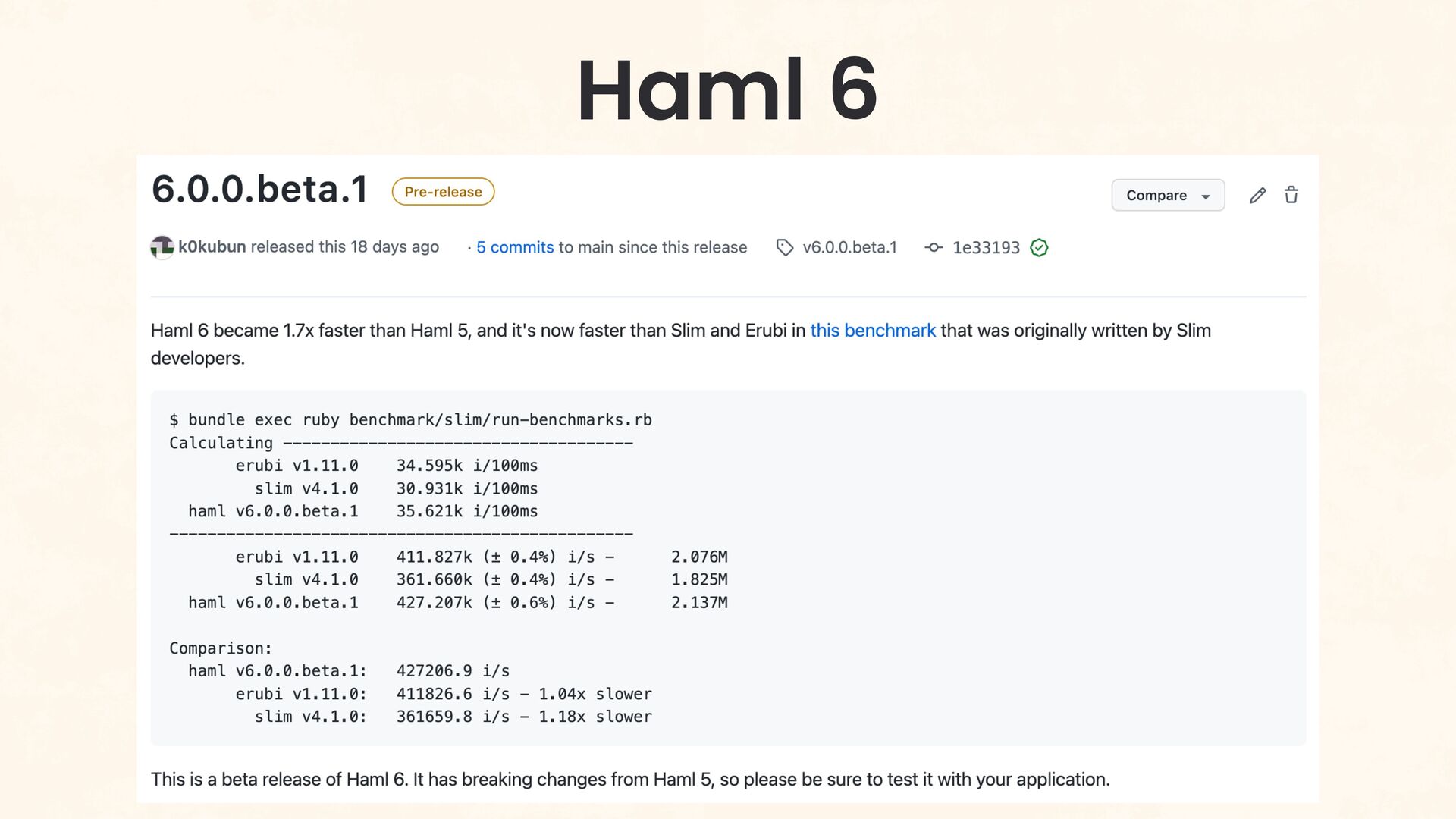Click the Pre-release badge
Screen dimensions: 1456x819
[x=443, y=192]
